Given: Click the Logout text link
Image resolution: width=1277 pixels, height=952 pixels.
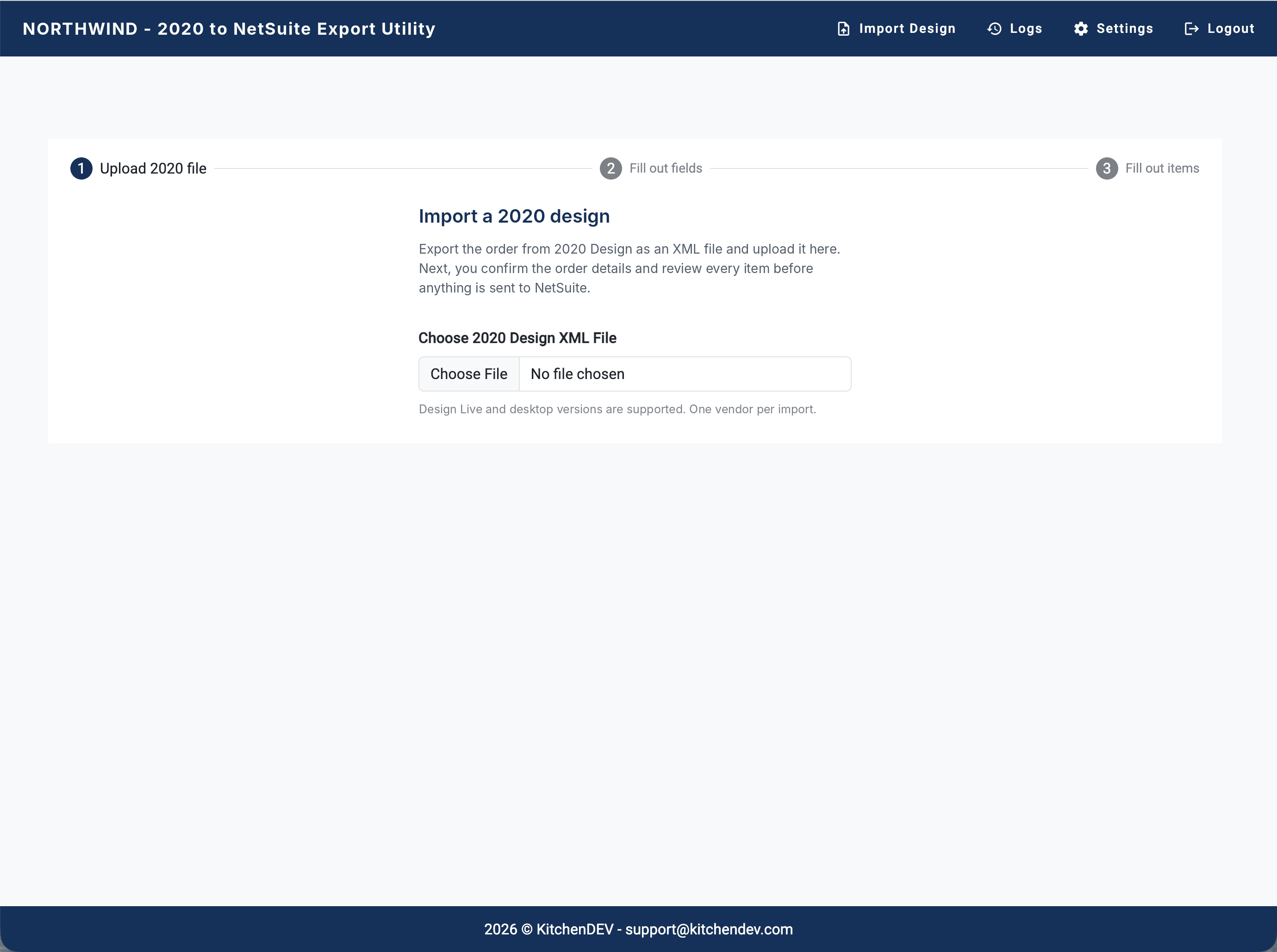Looking at the screenshot, I should (x=1230, y=29).
